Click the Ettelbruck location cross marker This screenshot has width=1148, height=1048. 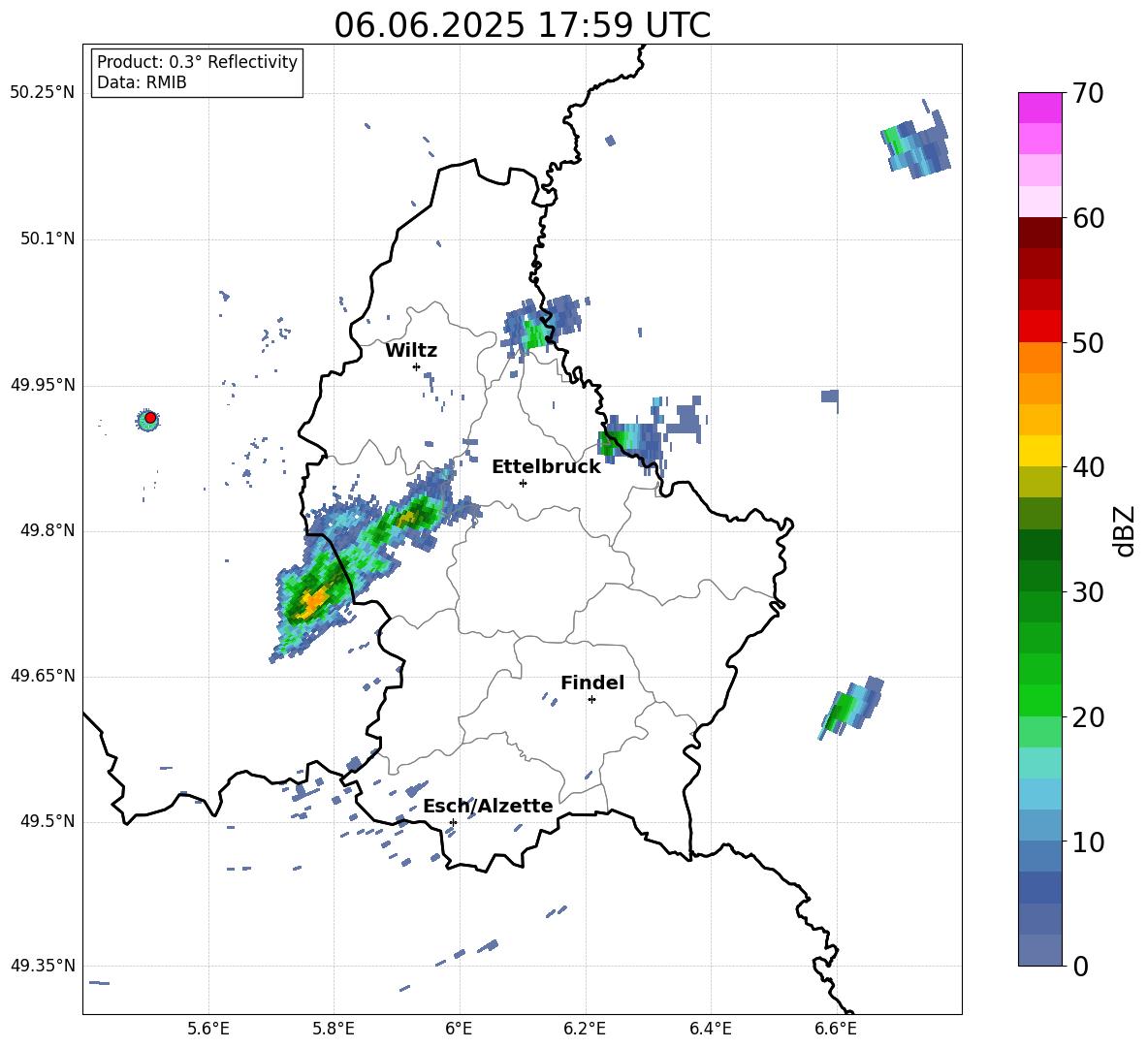(523, 483)
